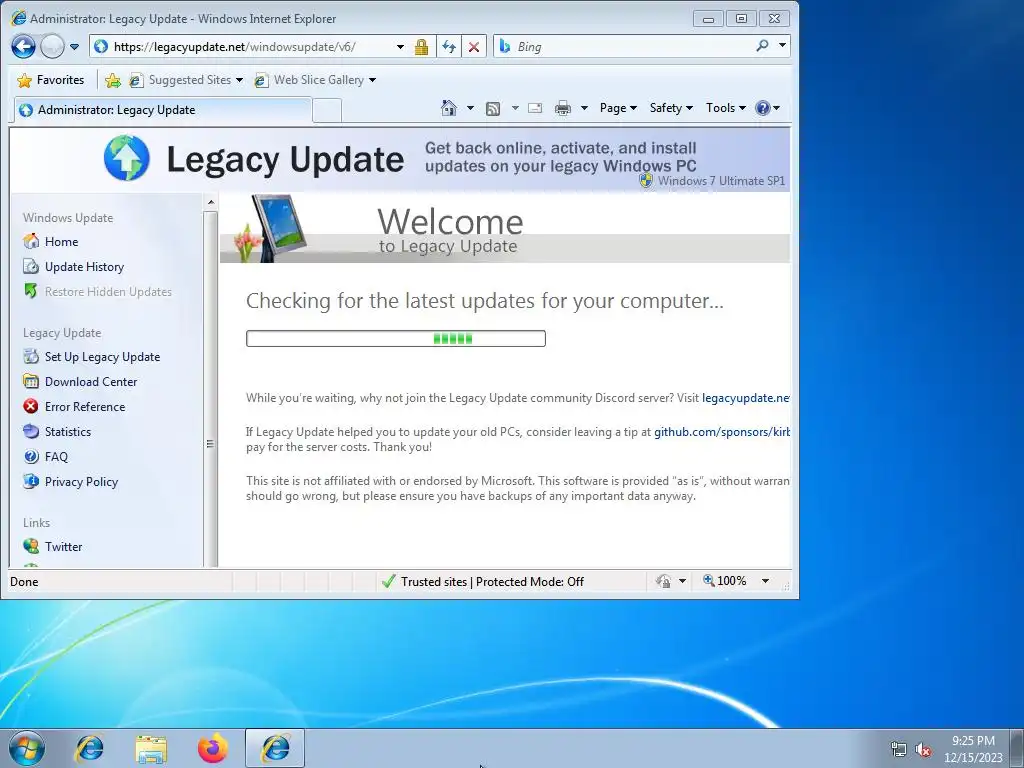Launch Firefox from the taskbar
This screenshot has width=1024, height=768.
click(213, 748)
